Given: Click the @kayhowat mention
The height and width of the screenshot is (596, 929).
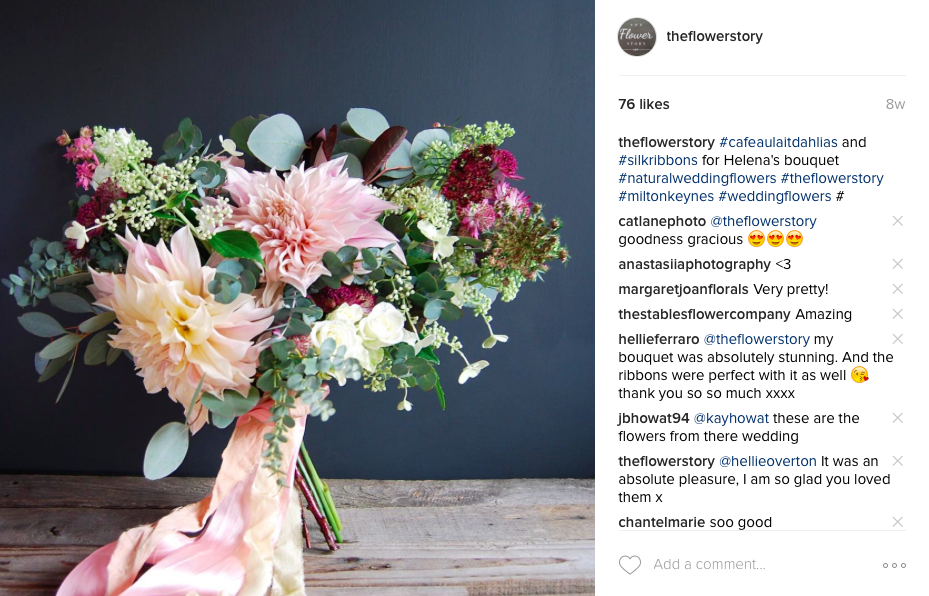Looking at the screenshot, I should coord(731,418).
